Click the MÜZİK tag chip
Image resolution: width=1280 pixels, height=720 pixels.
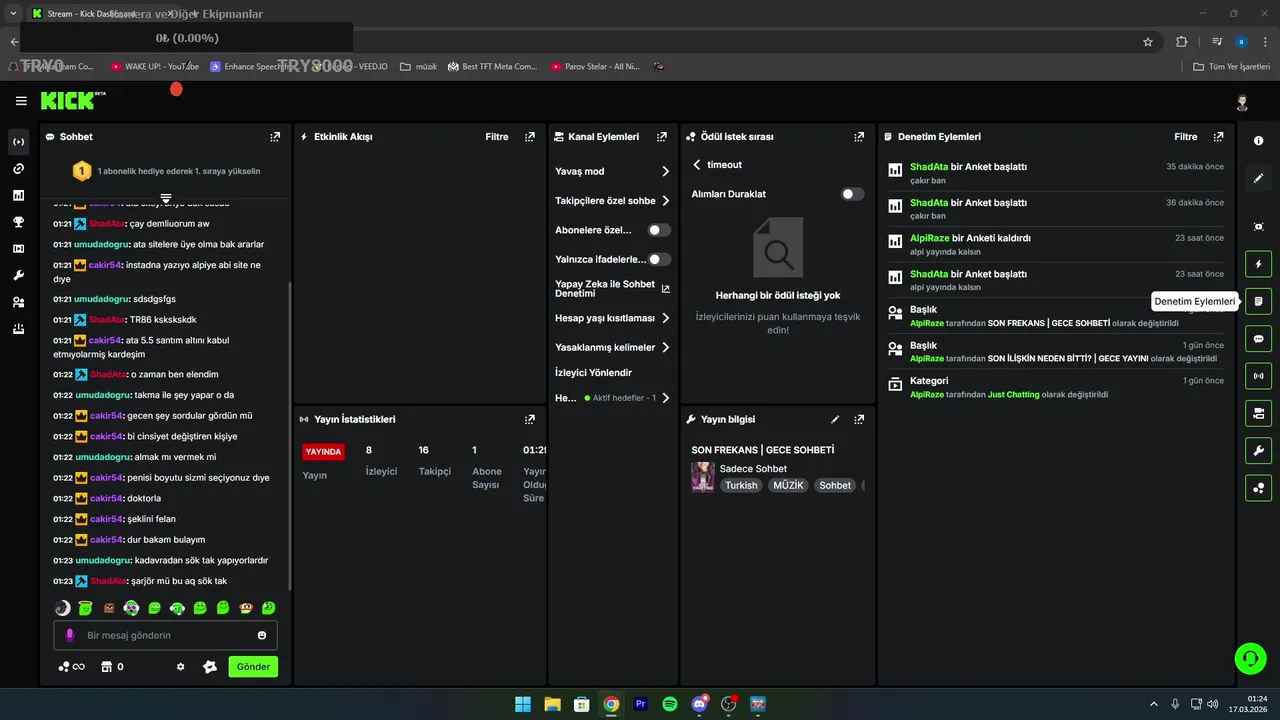[788, 486]
